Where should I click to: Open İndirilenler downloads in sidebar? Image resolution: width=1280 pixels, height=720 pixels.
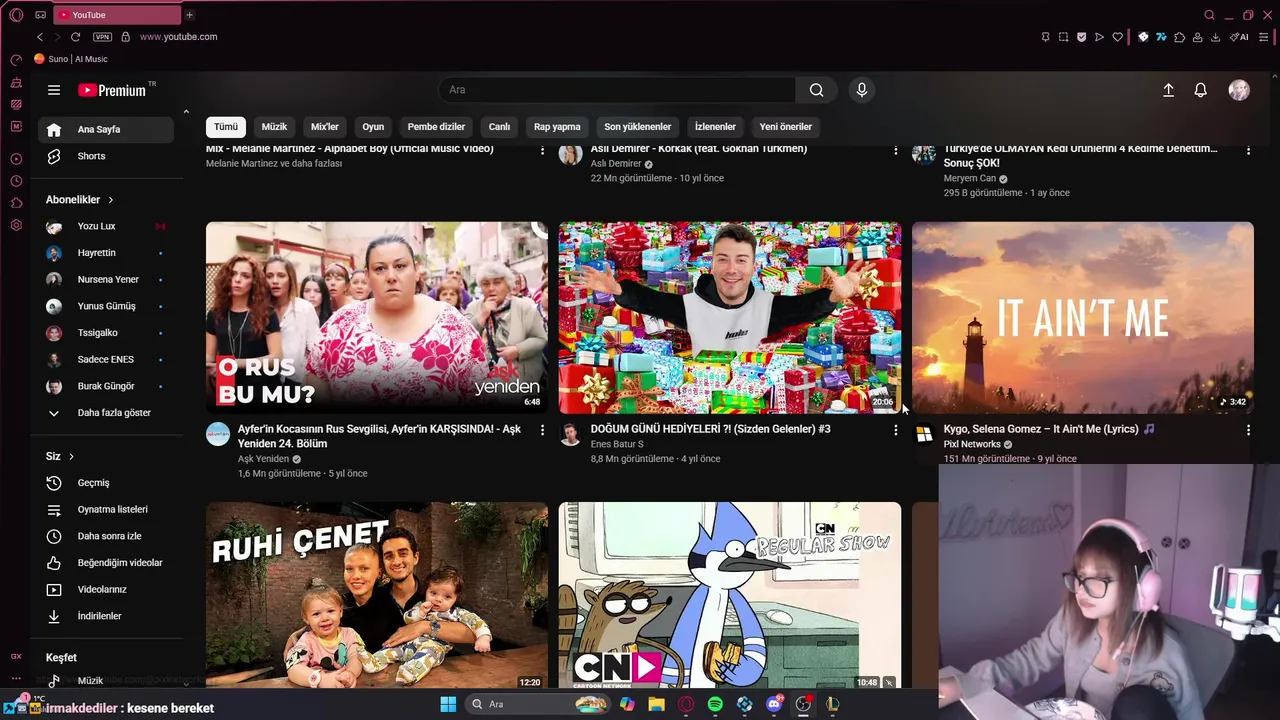point(106,617)
